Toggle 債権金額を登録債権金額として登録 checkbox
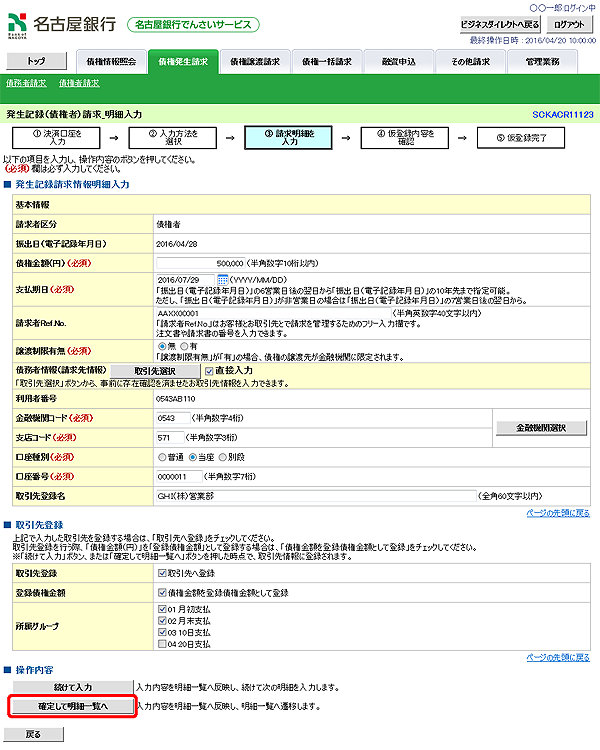The height and width of the screenshot is (750, 600). point(162,593)
